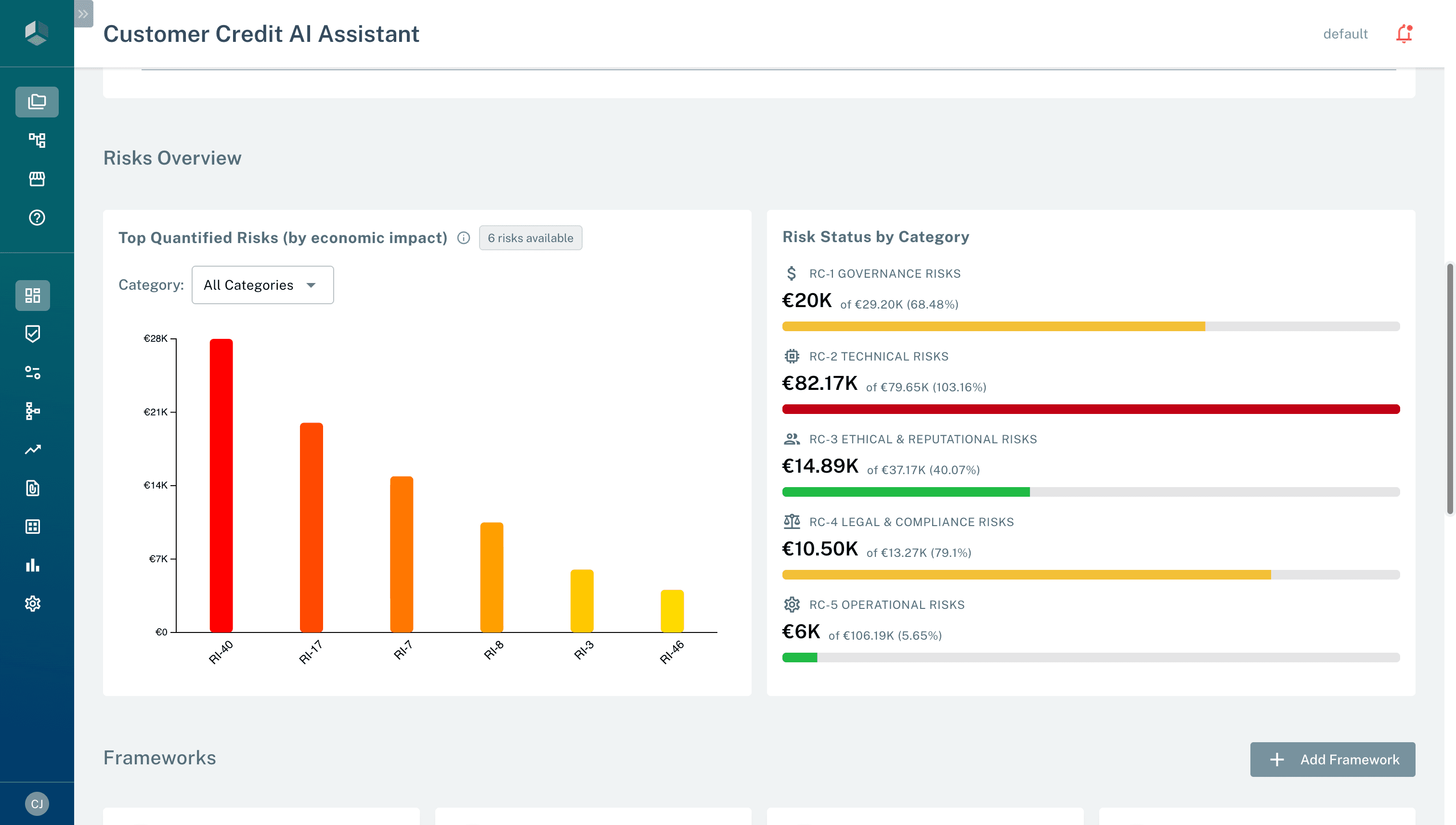The image size is (1456, 825).
Task: Click the Risks Overview heading
Action: coord(172,157)
